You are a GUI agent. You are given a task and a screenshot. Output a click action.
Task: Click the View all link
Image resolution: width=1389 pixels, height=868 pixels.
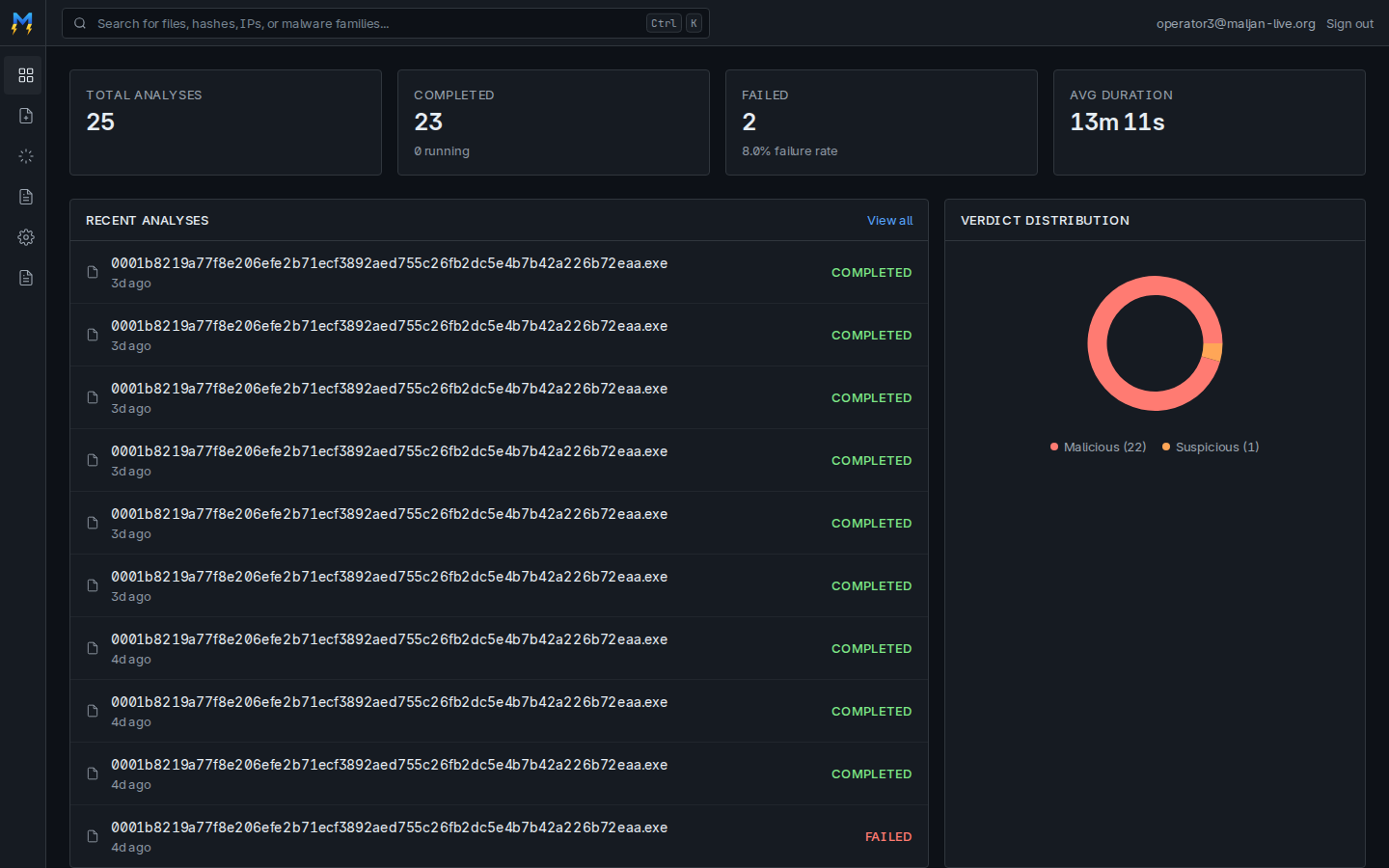point(889,220)
